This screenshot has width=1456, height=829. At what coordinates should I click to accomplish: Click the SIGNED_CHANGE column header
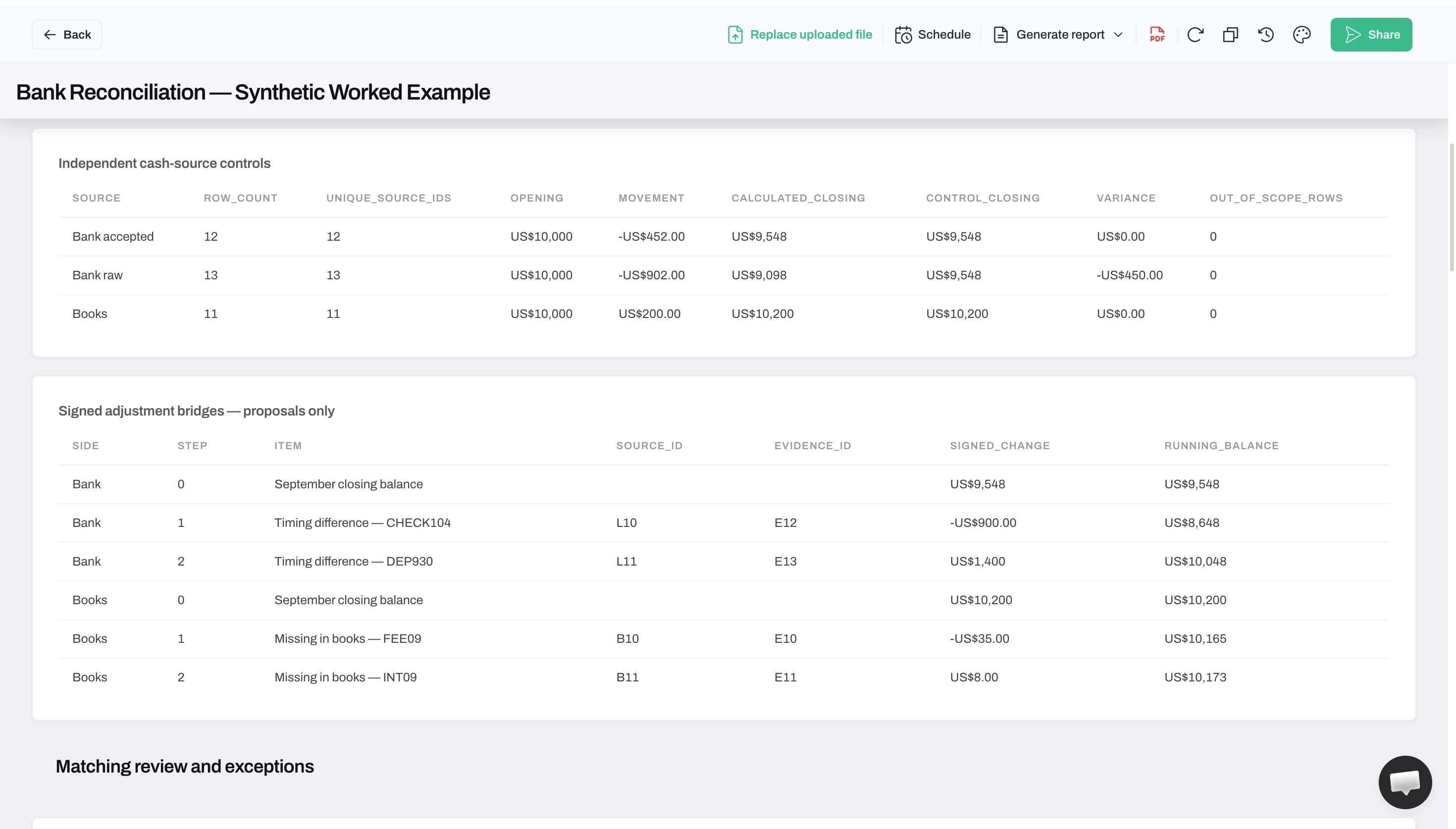click(x=999, y=446)
